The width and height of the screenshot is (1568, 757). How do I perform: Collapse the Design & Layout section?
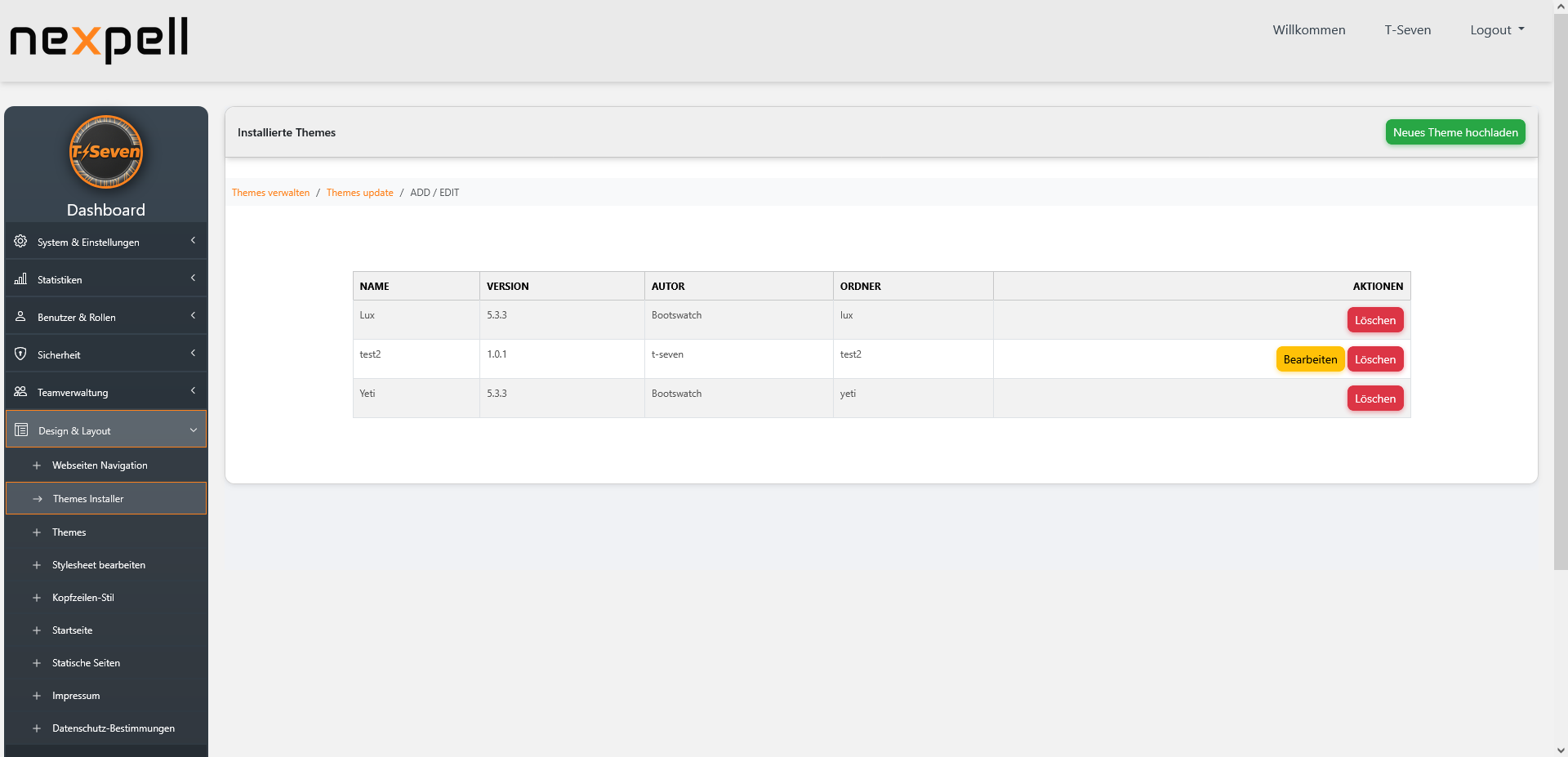pyautogui.click(x=194, y=430)
